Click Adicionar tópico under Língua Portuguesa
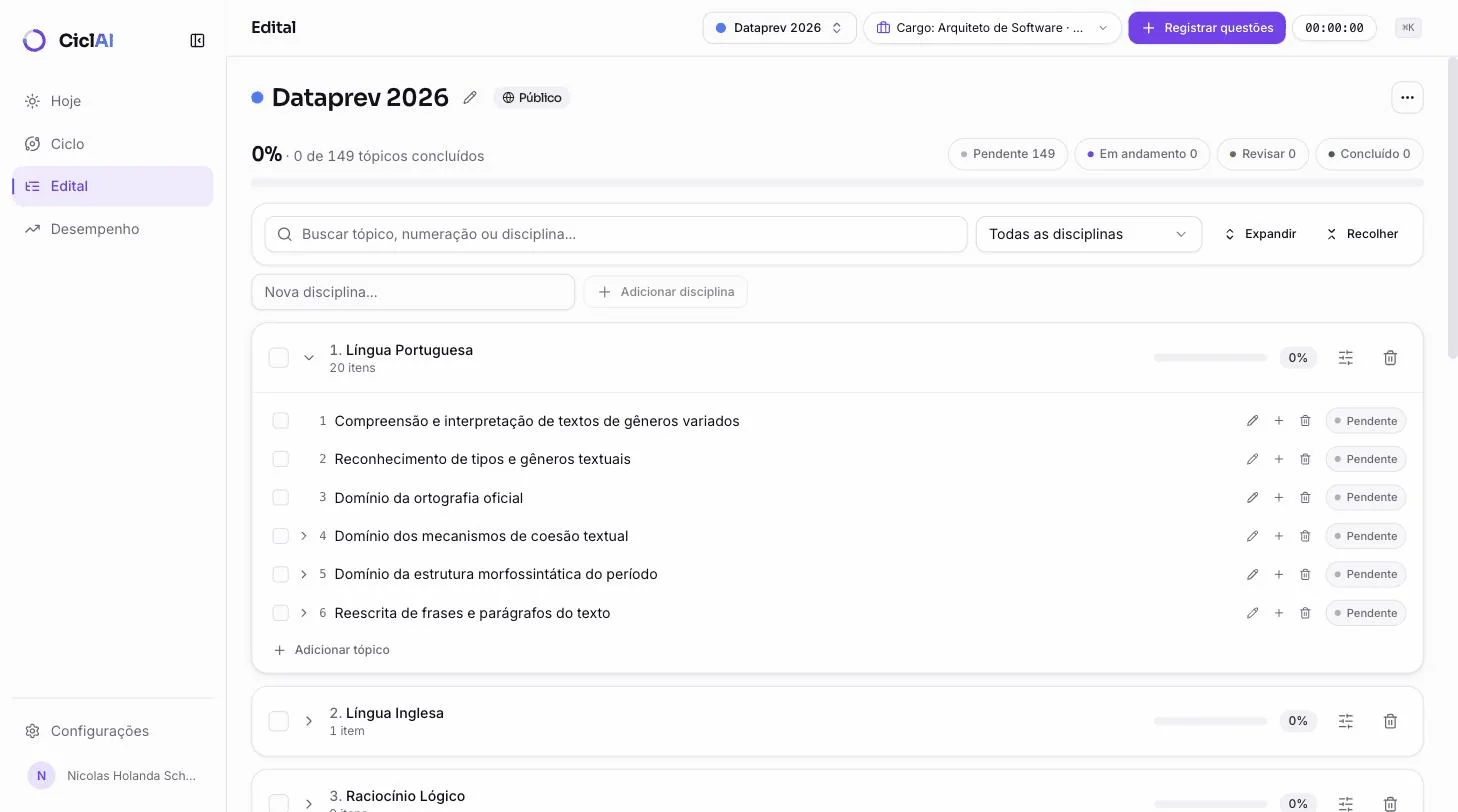The height and width of the screenshot is (812, 1458). pos(332,650)
